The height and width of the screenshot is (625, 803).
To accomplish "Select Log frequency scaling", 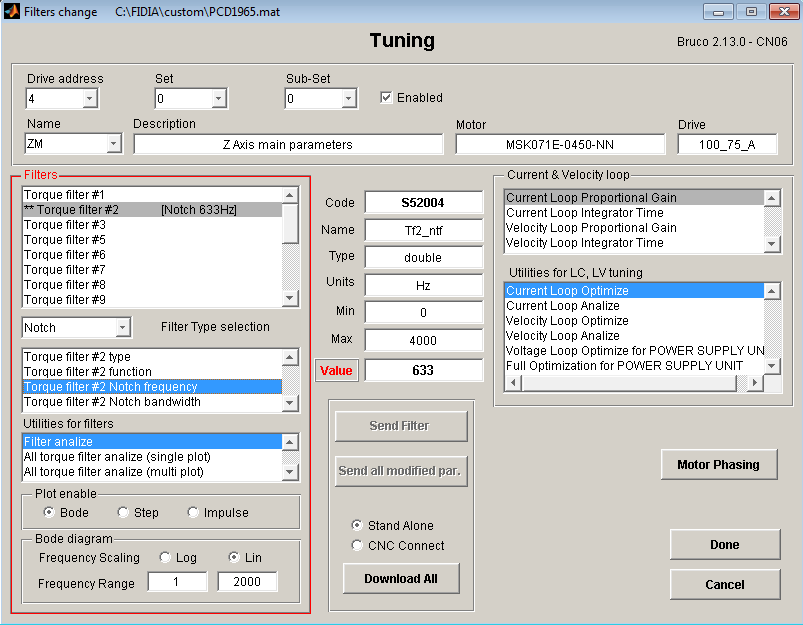I will pos(165,558).
